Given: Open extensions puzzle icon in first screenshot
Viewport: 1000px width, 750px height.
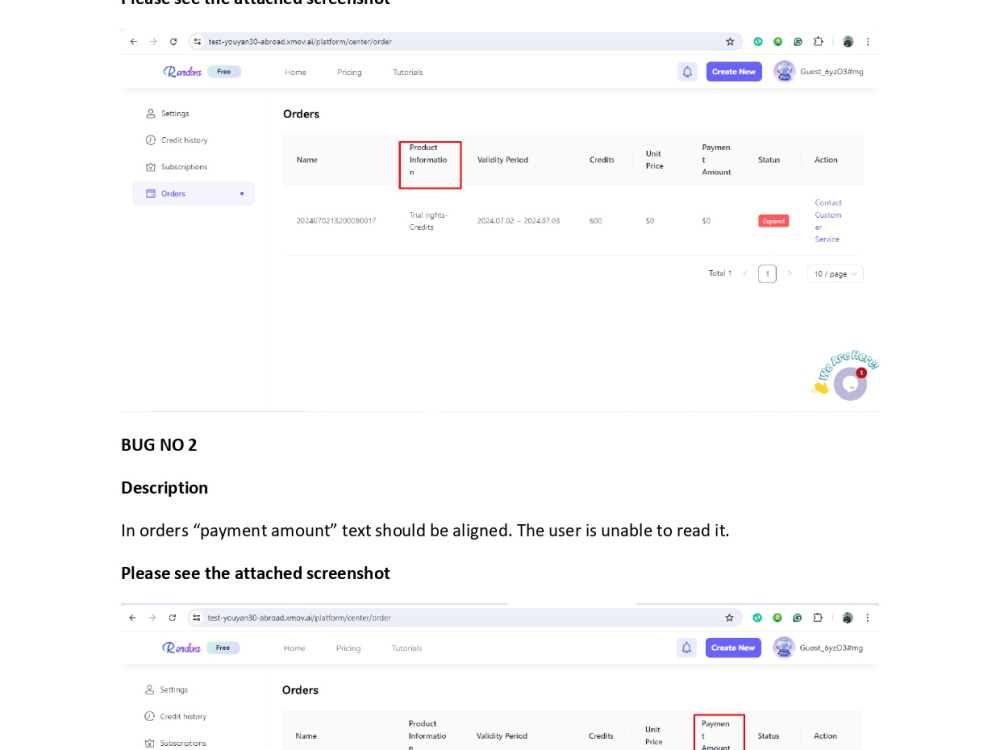Looking at the screenshot, I should click(818, 41).
